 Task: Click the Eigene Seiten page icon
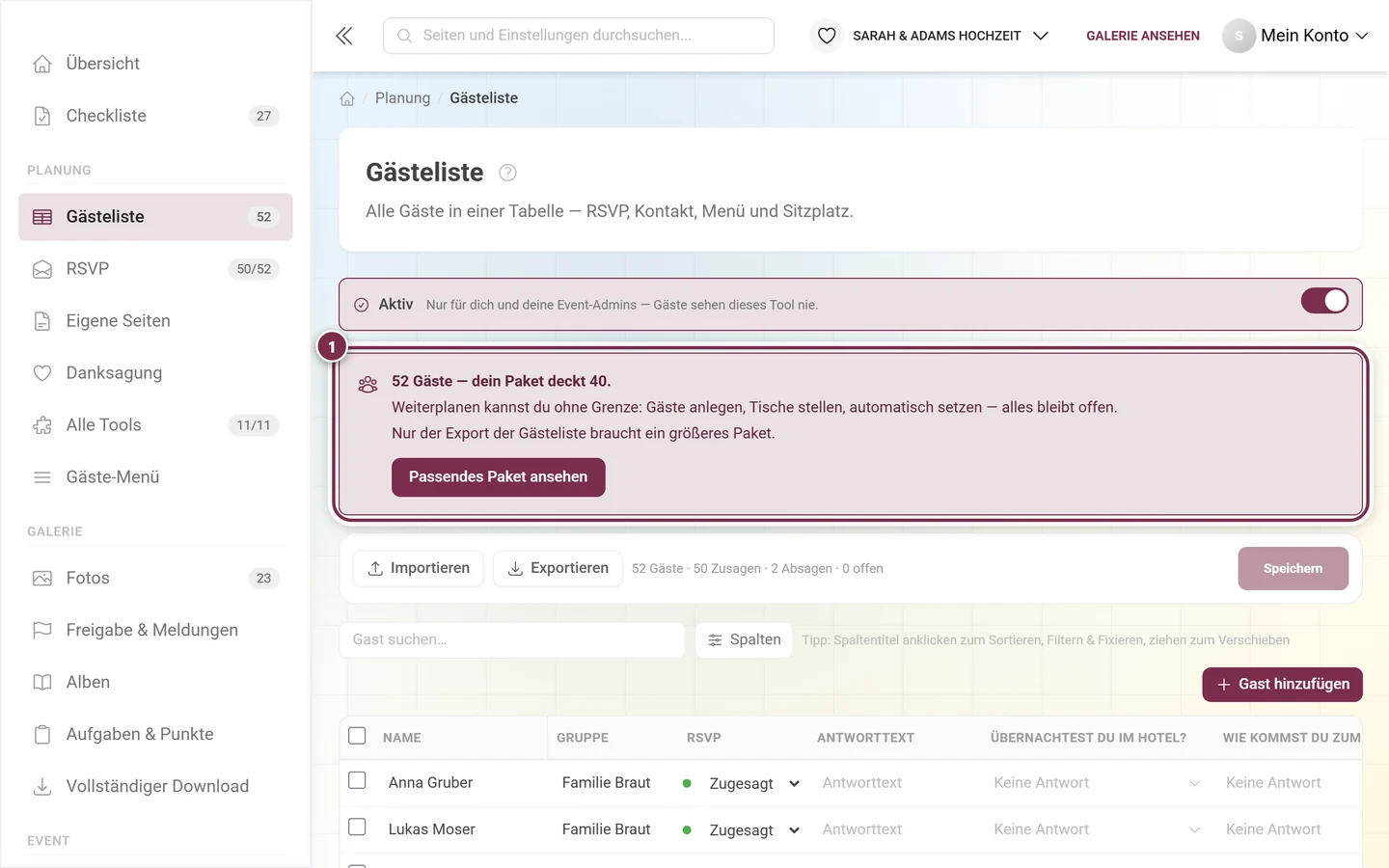click(42, 321)
